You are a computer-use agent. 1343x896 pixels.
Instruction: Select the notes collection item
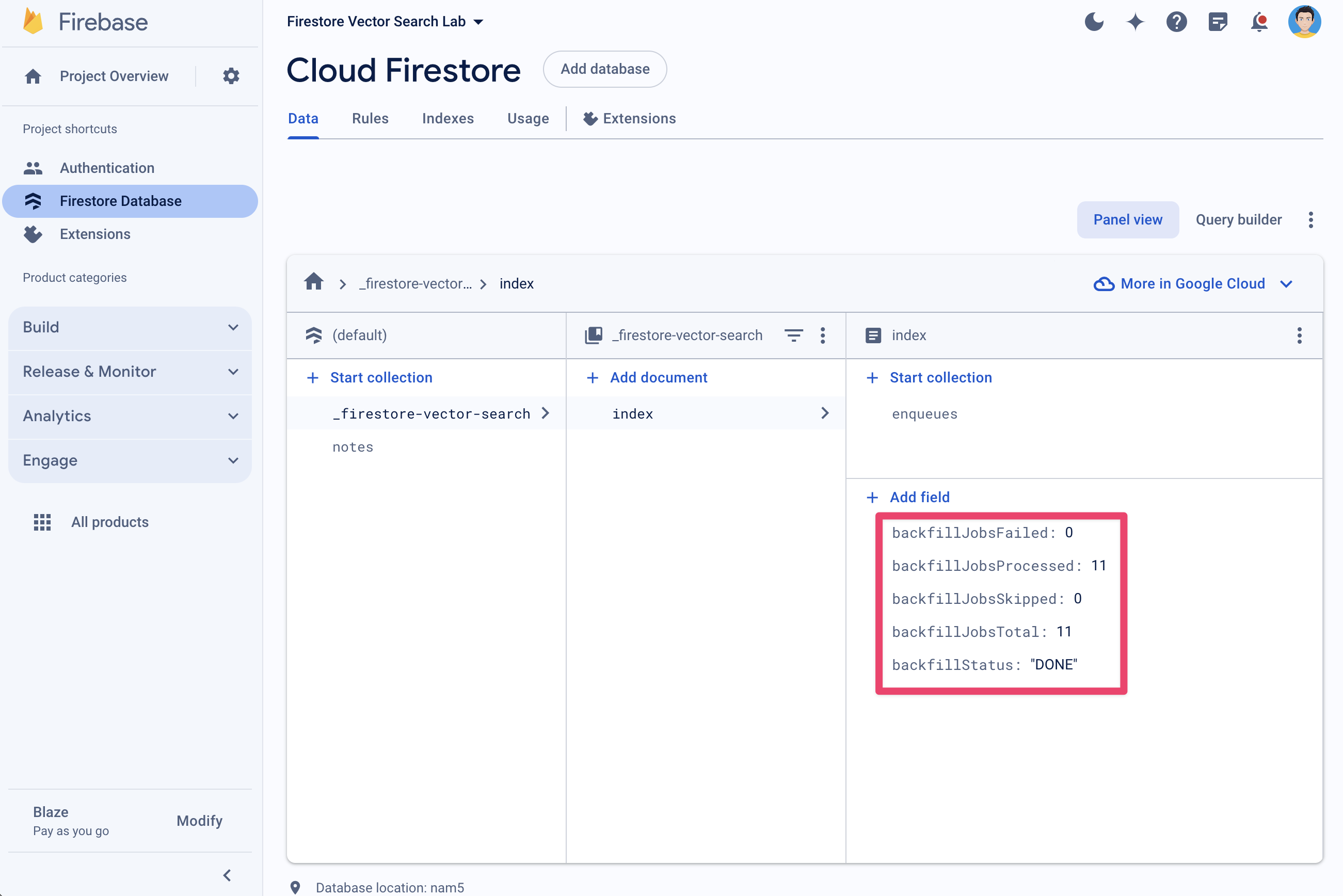tap(353, 446)
